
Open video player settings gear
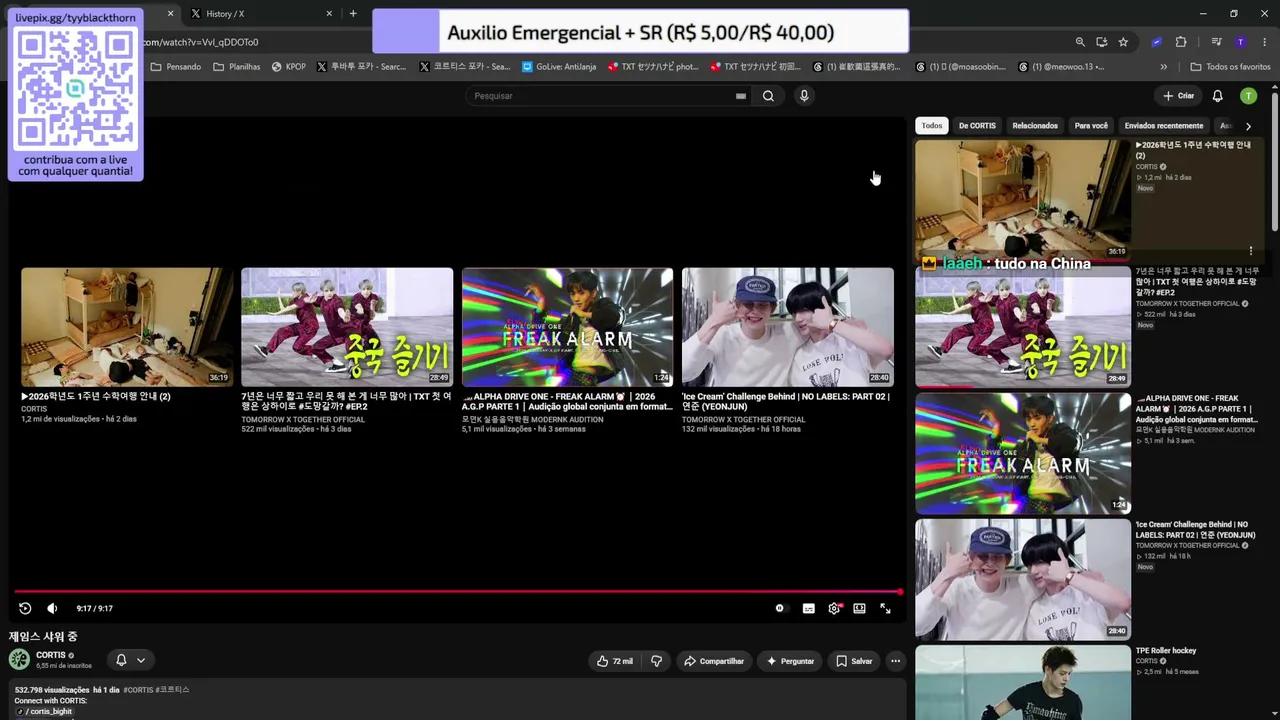pos(834,608)
